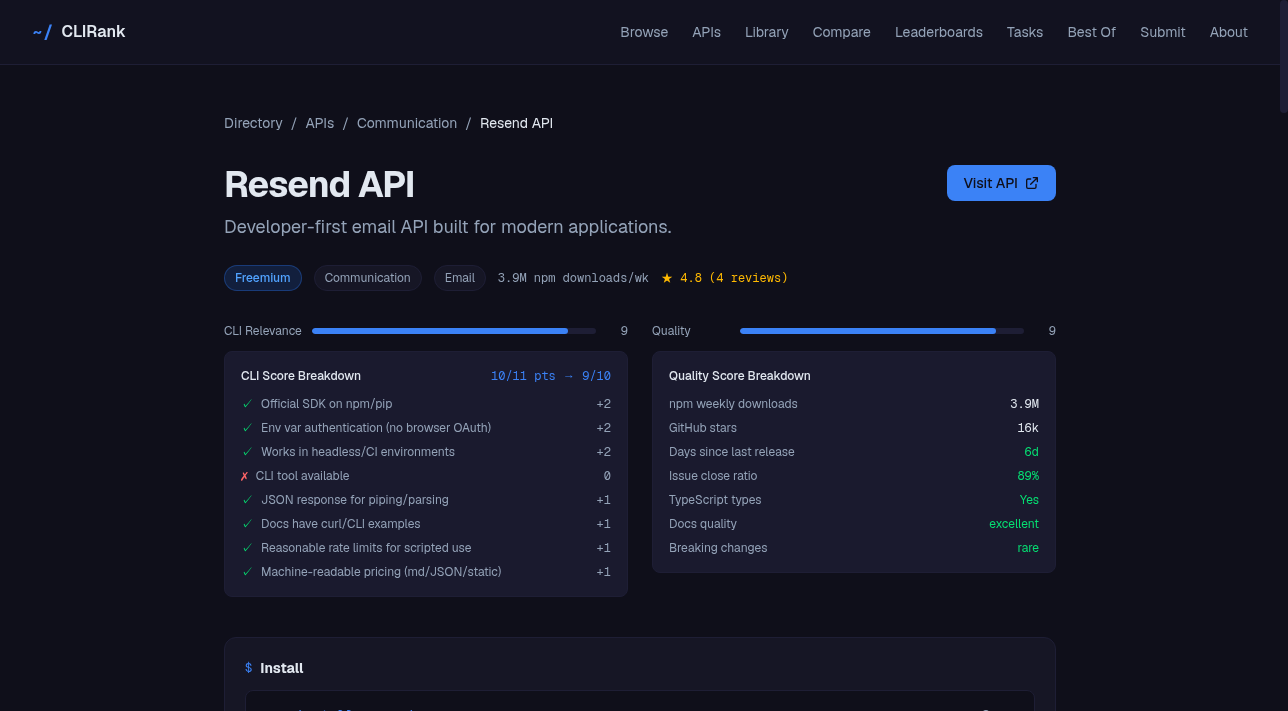Click the excellent docs quality value
The height and width of the screenshot is (711, 1288).
click(1014, 524)
